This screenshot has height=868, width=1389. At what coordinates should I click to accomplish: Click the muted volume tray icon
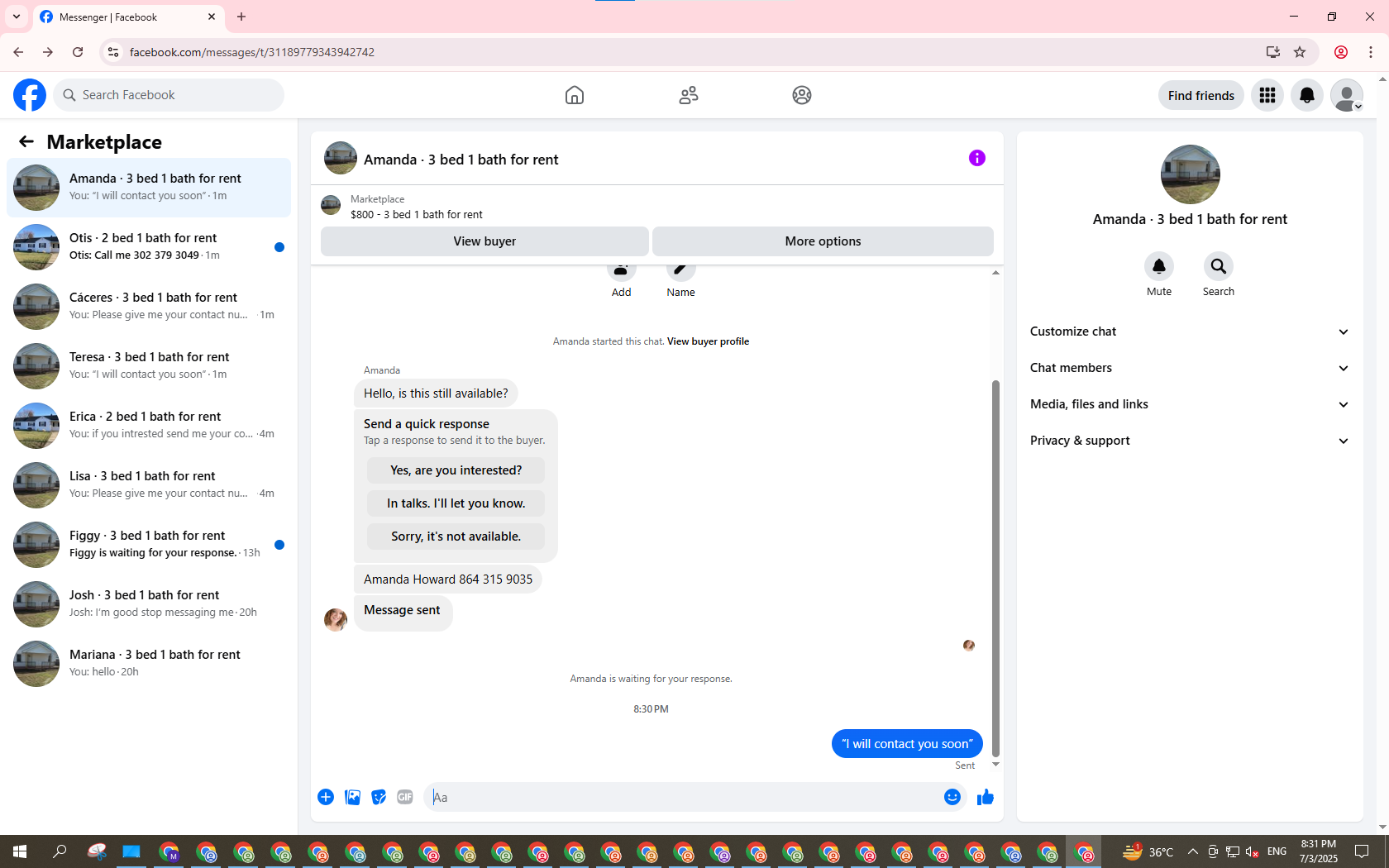[x=1252, y=851]
